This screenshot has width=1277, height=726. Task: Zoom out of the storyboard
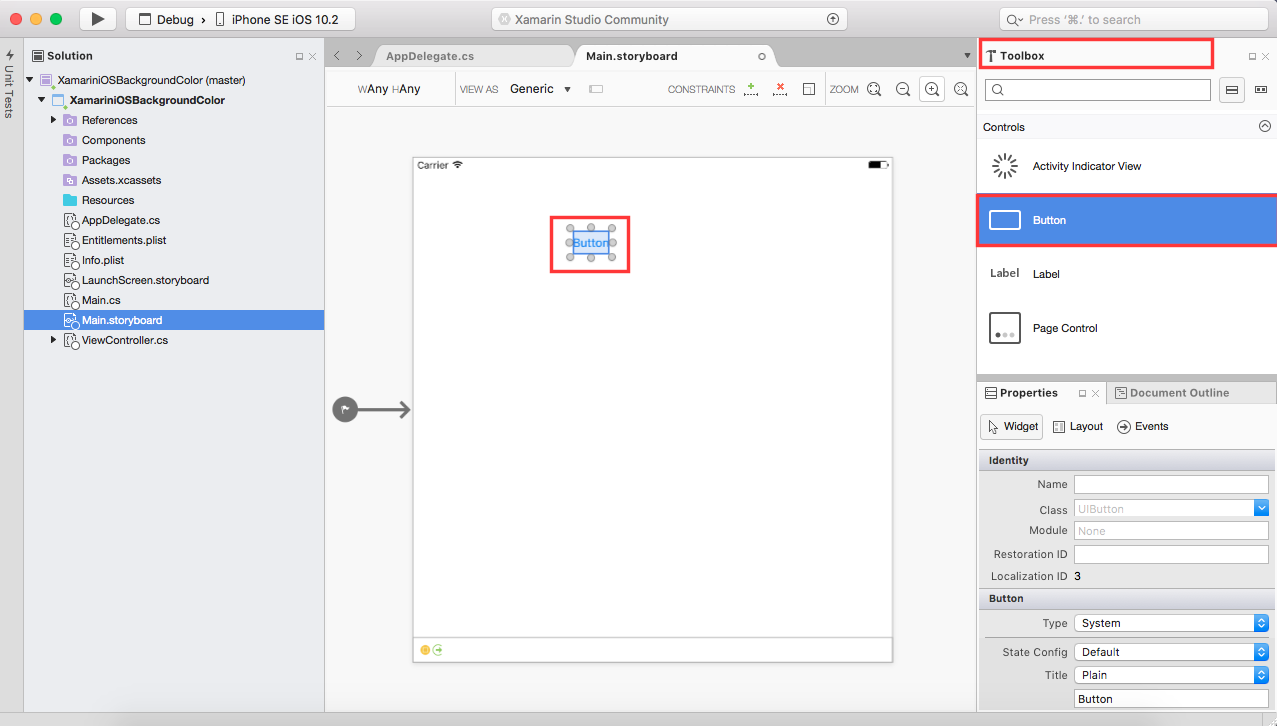[x=903, y=89]
